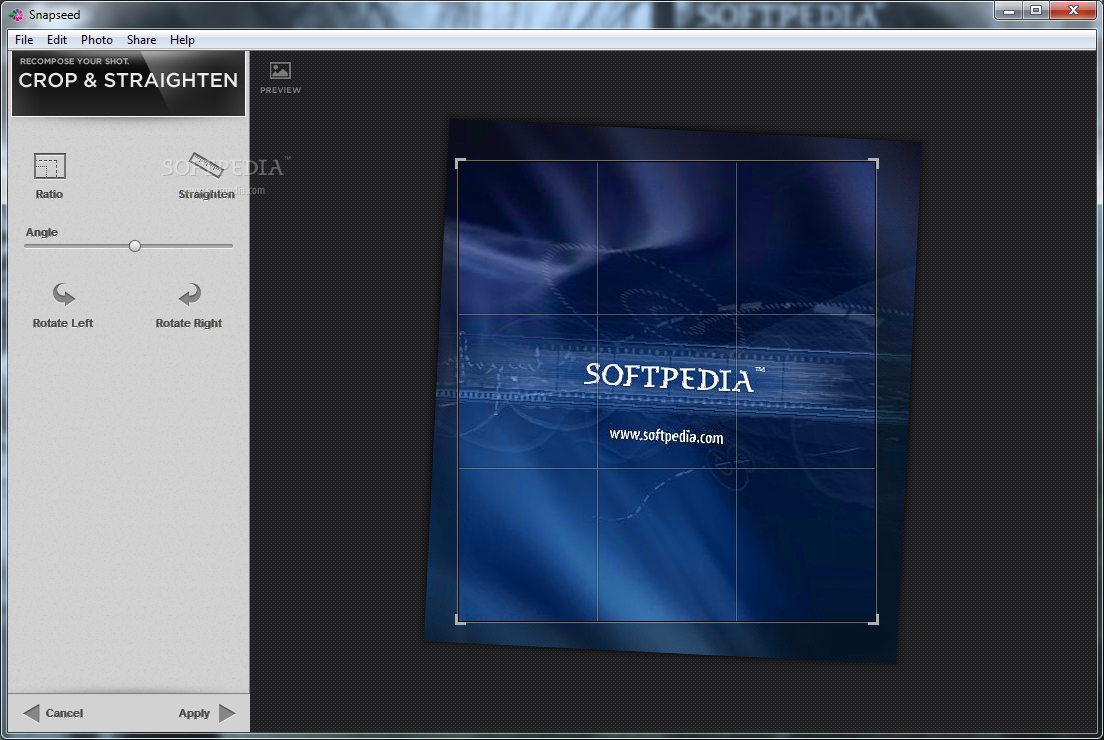
Task: Open the Edit menu
Action: pyautogui.click(x=57, y=39)
